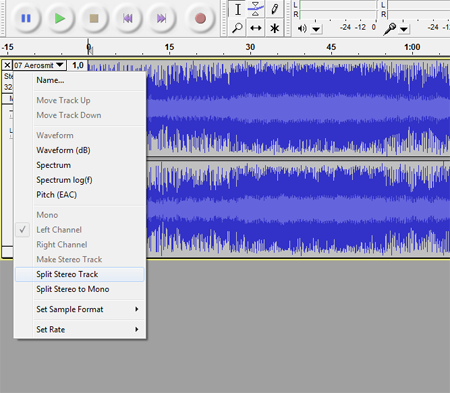Click inside the upper left channel waveform

pyautogui.click(x=298, y=108)
